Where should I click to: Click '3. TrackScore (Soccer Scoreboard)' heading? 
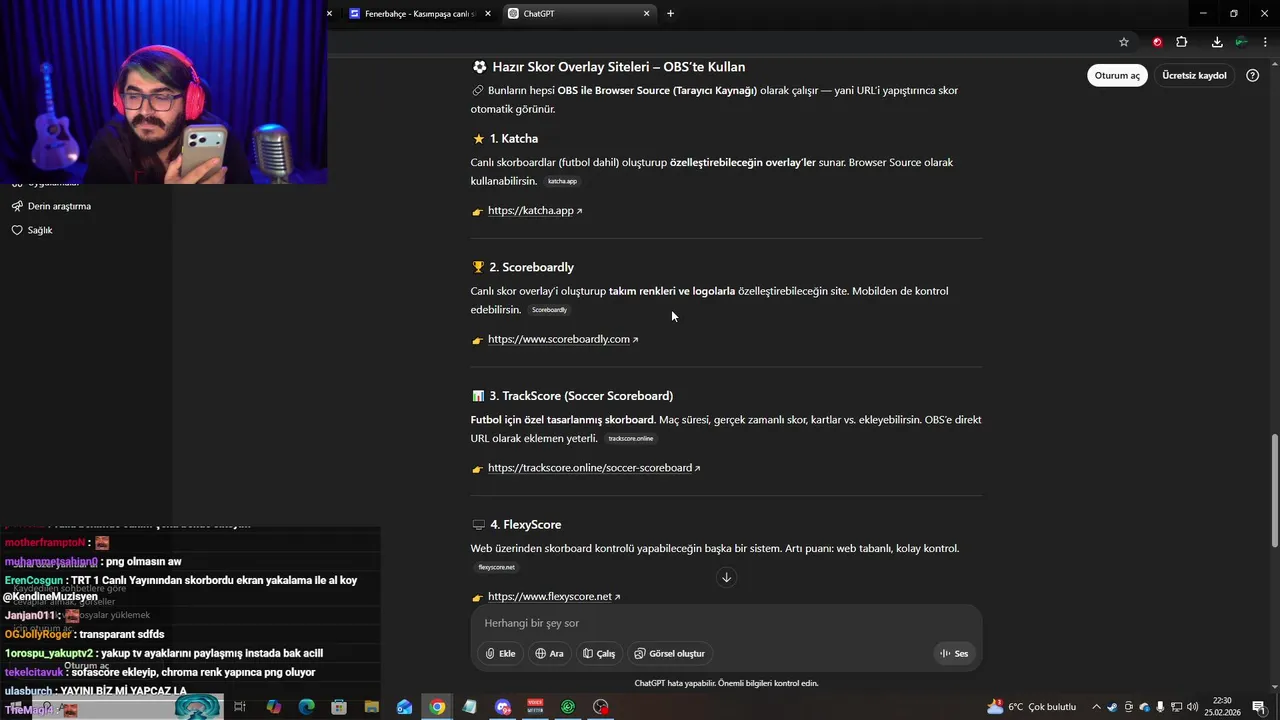pos(581,396)
